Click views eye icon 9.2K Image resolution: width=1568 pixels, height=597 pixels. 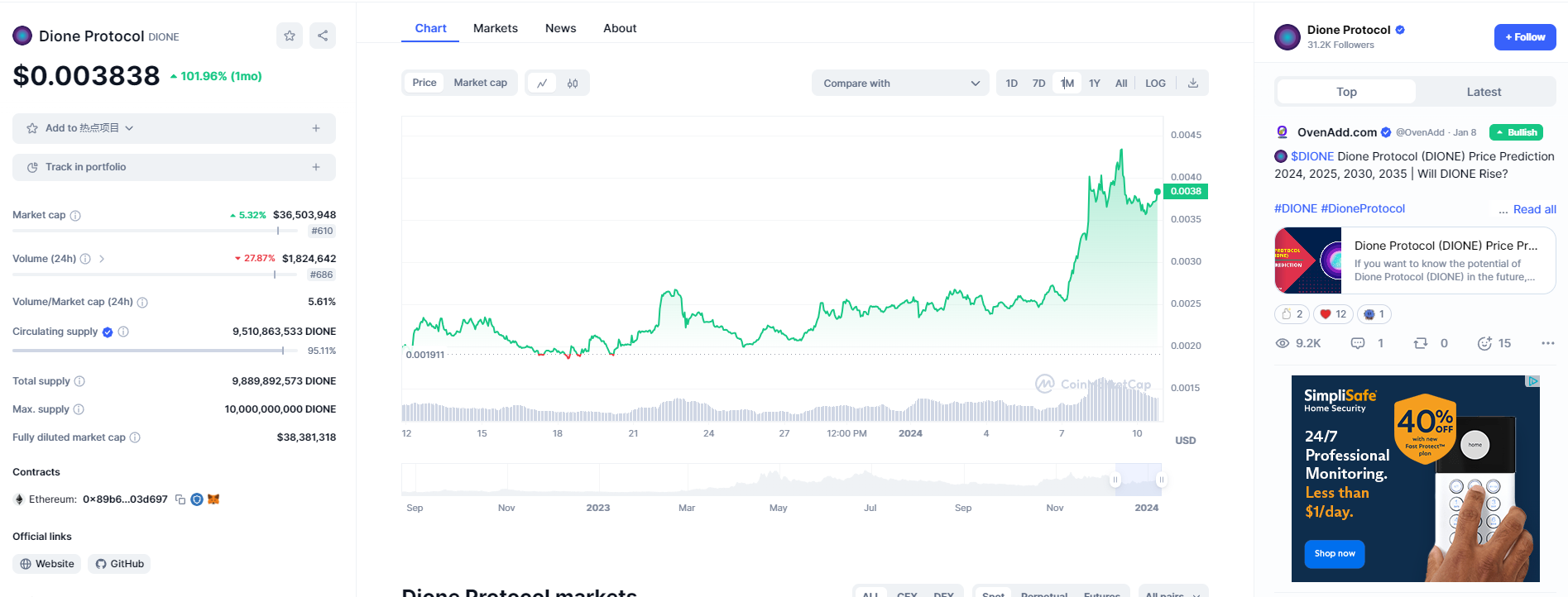pyautogui.click(x=1283, y=343)
